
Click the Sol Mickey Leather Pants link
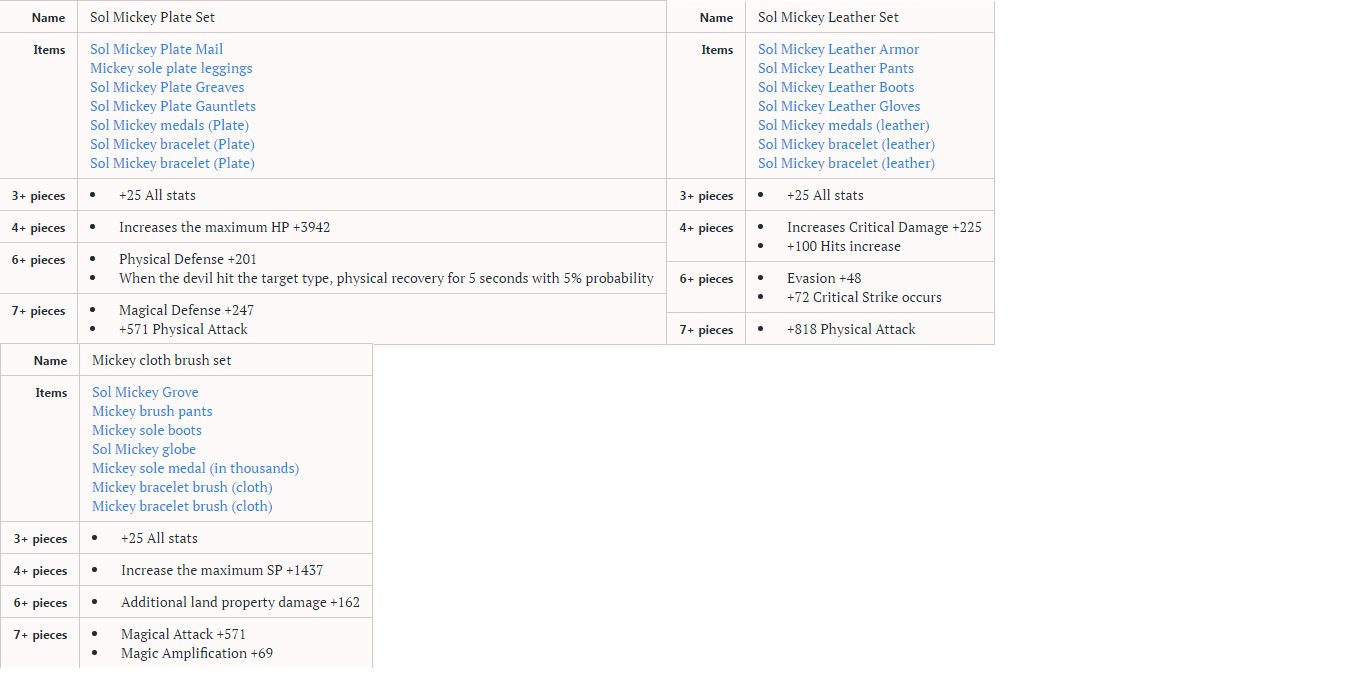[835, 68]
